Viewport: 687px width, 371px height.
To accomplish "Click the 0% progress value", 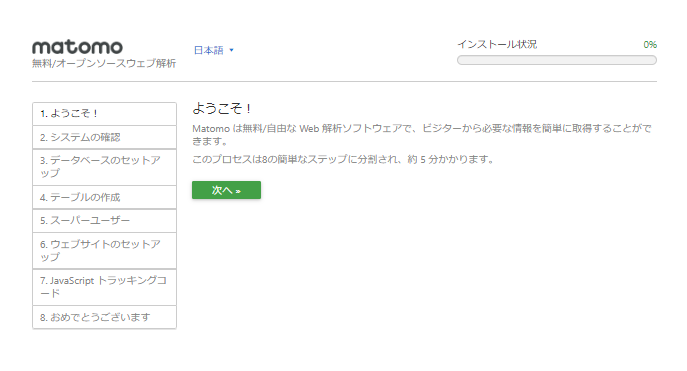I will 650,45.
